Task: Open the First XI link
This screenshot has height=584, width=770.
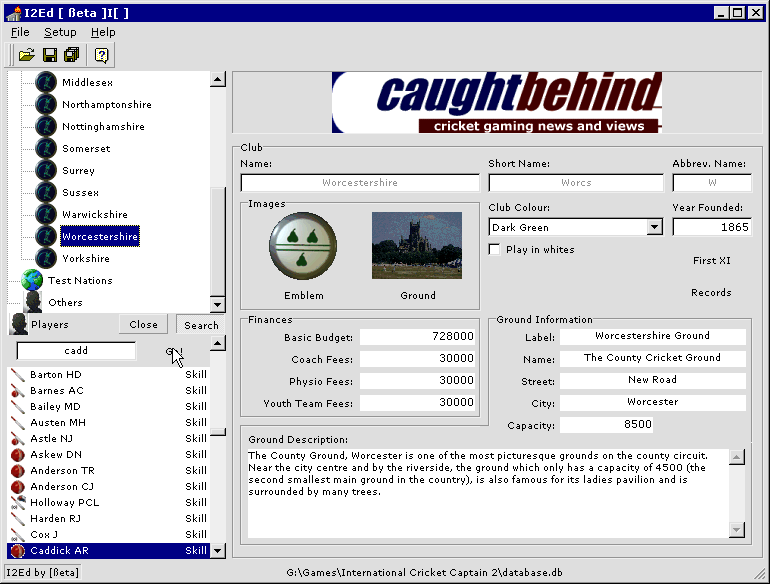Action: pos(711,261)
